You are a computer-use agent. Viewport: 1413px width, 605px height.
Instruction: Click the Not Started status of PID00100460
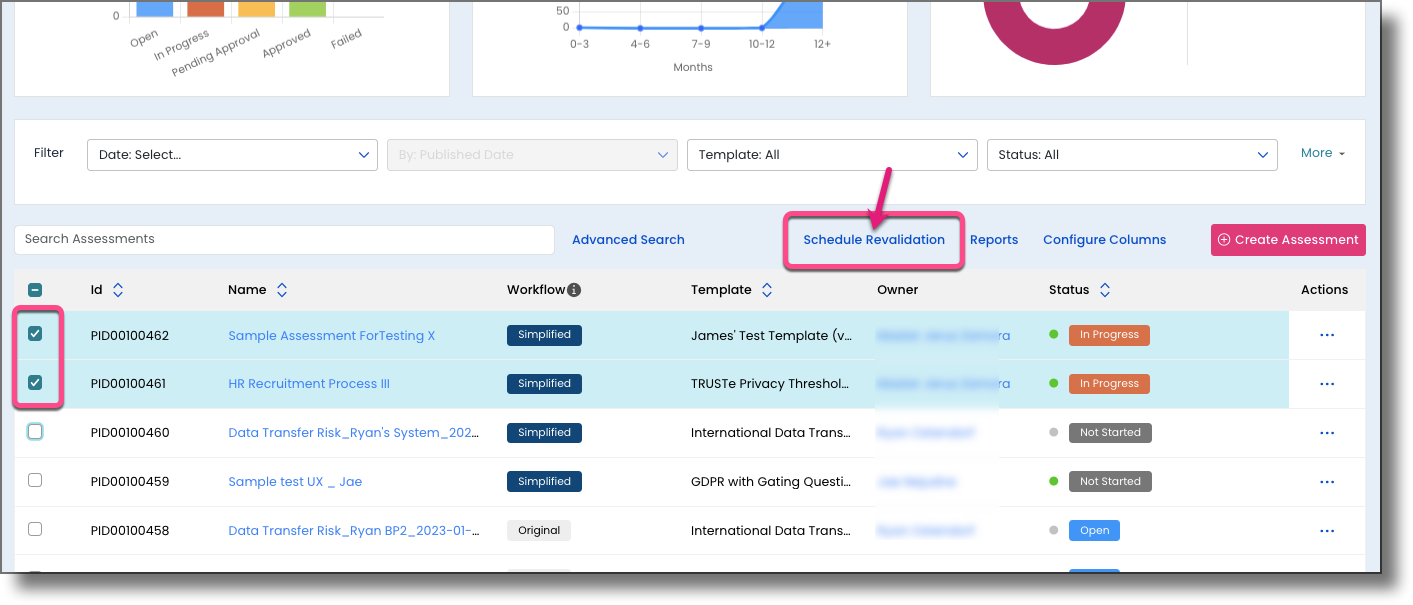click(1110, 433)
